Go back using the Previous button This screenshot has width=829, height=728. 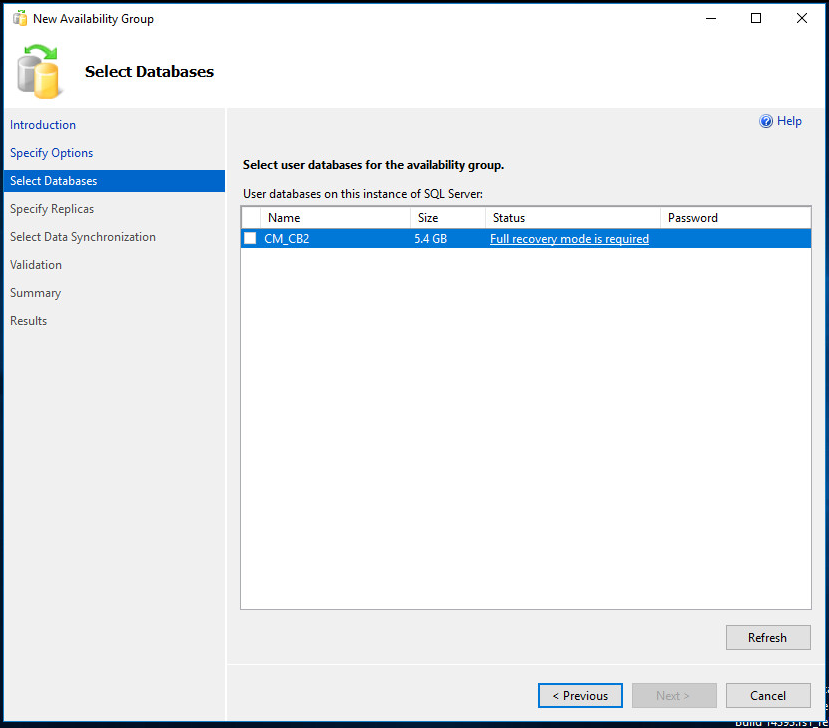coord(580,695)
